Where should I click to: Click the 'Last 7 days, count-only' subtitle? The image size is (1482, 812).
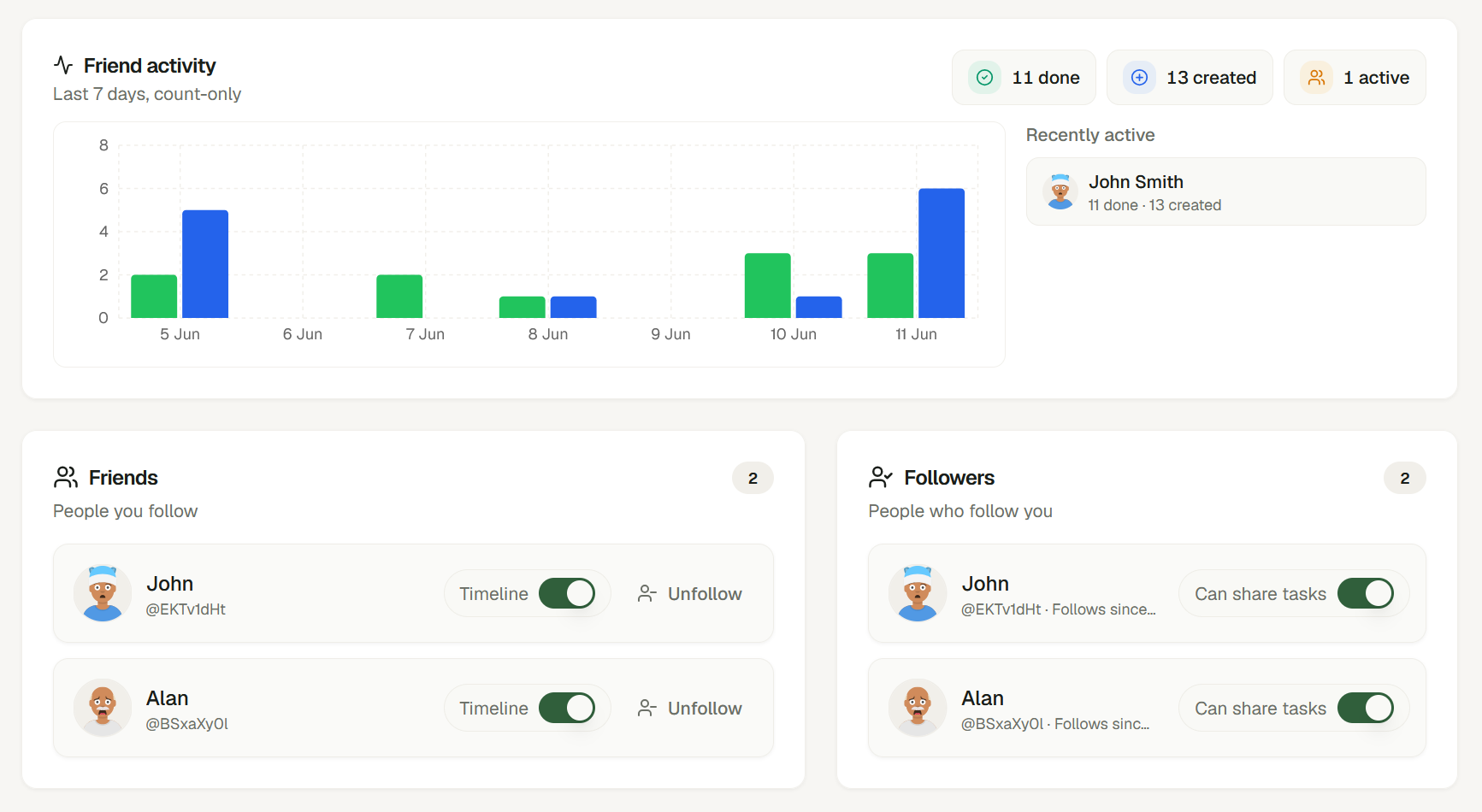click(x=147, y=94)
